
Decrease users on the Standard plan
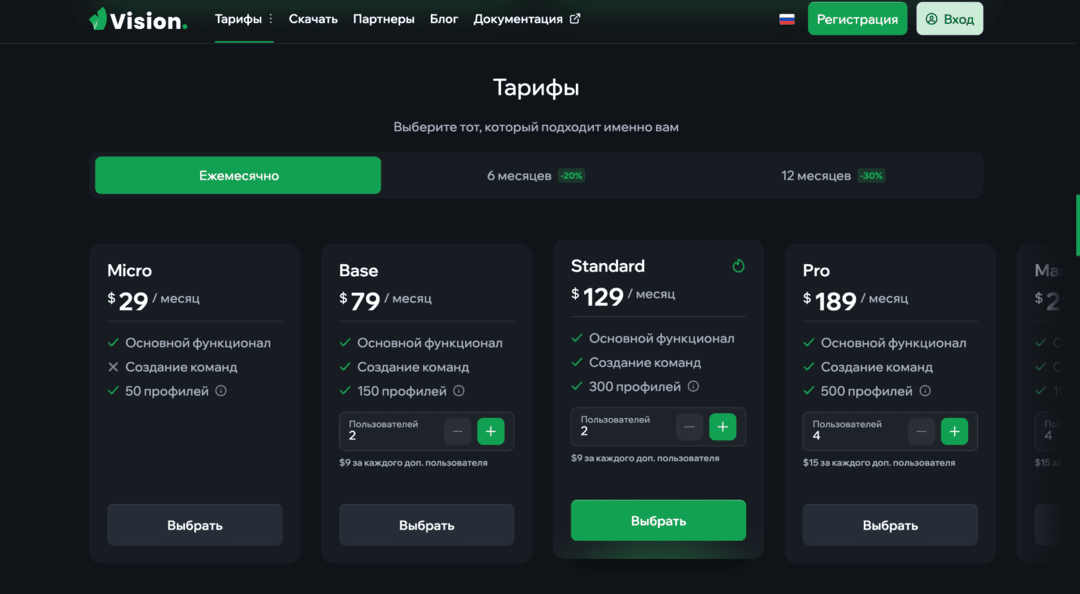[x=689, y=427]
